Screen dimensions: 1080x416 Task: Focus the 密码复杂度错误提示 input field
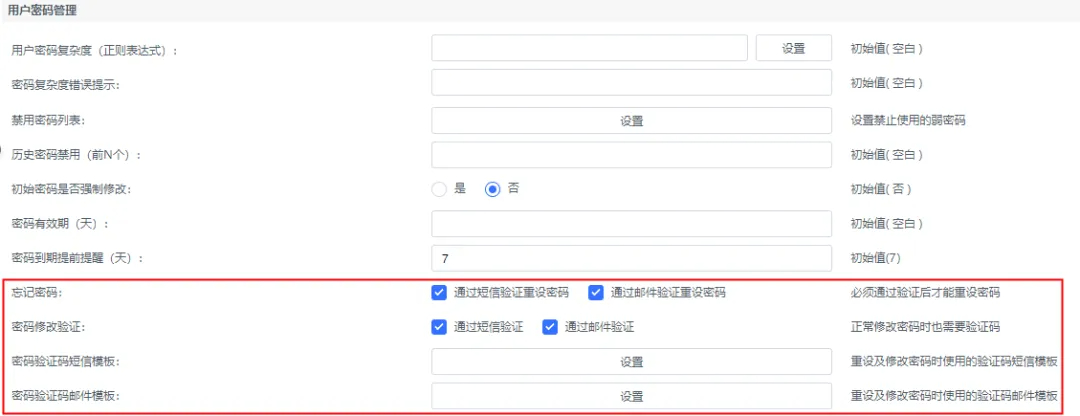(x=632, y=83)
